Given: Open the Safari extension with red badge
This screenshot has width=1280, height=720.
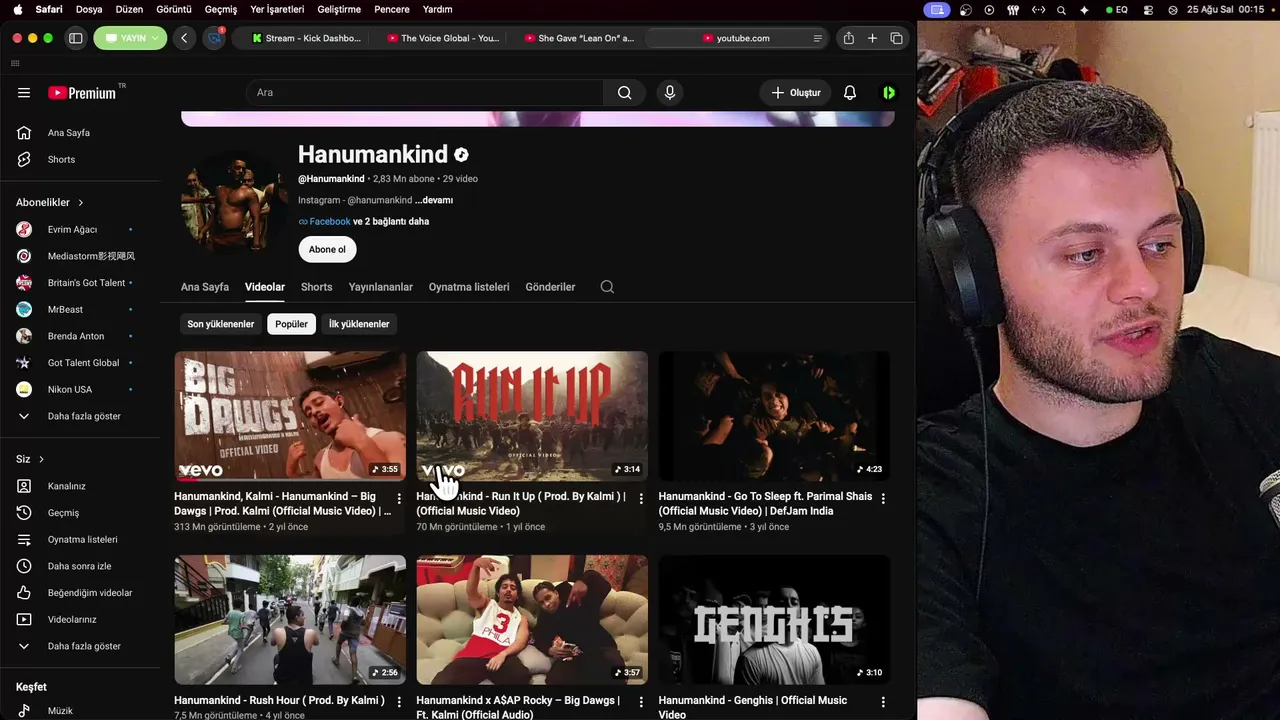Looking at the screenshot, I should point(214,38).
